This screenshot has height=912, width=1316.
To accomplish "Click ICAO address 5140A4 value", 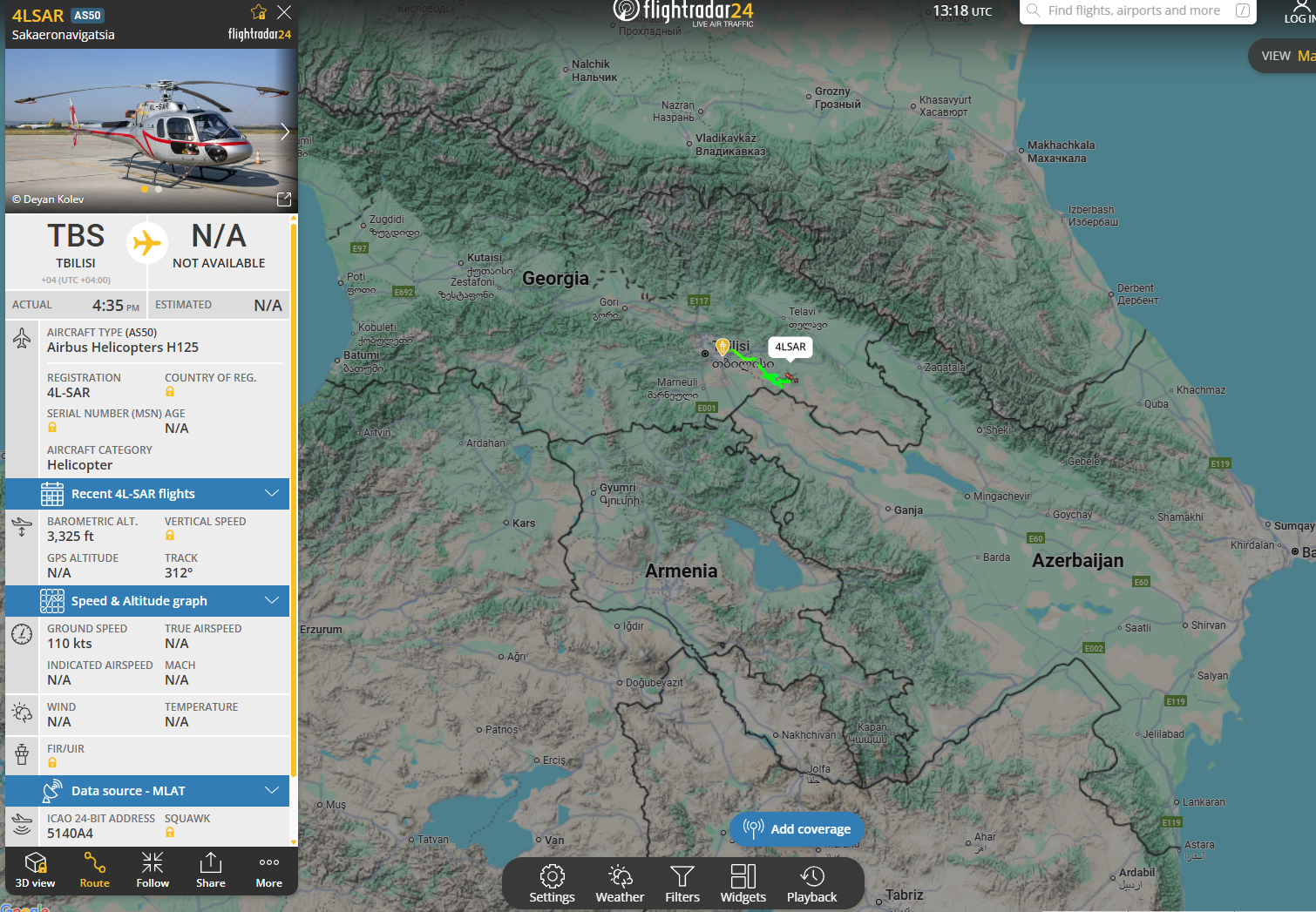I will click(x=70, y=834).
